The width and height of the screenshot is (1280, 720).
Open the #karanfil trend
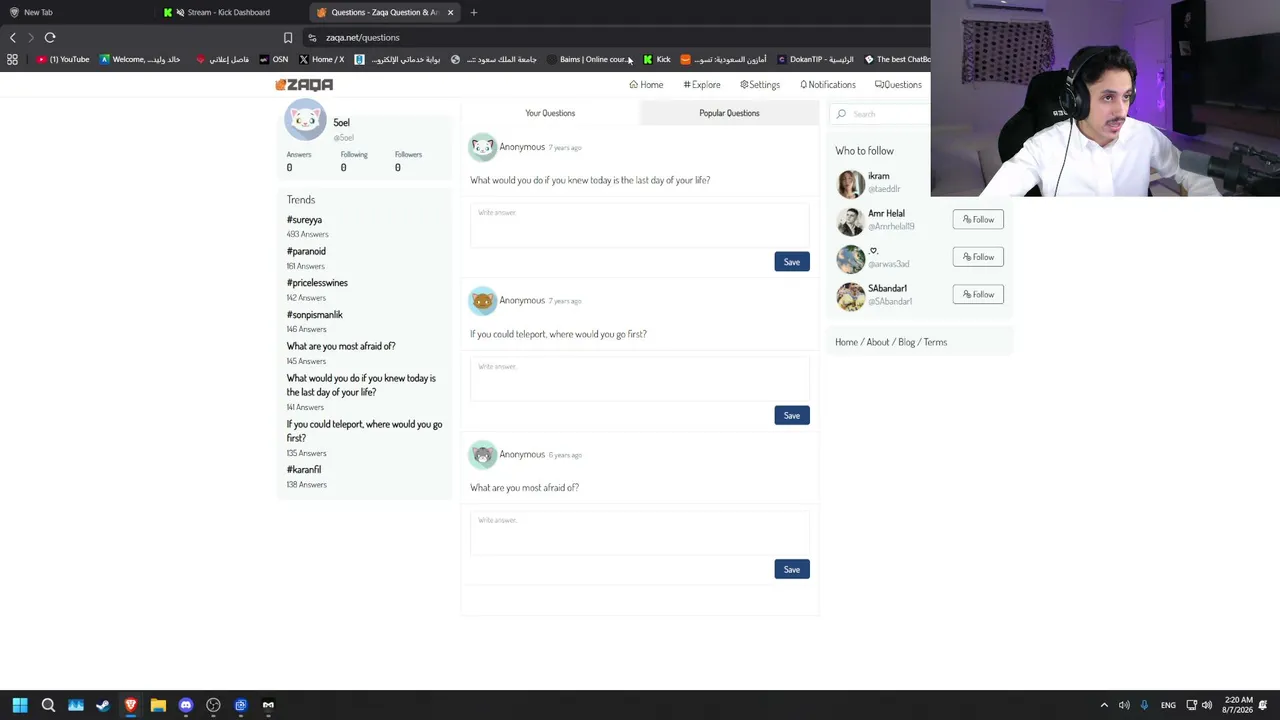[304, 470]
